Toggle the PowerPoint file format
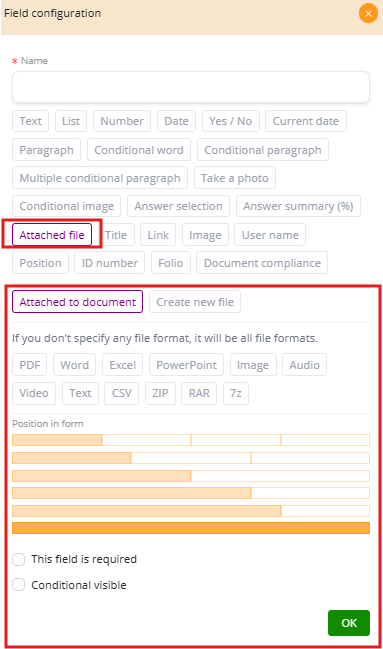The width and height of the screenshot is (383, 649). 186,365
